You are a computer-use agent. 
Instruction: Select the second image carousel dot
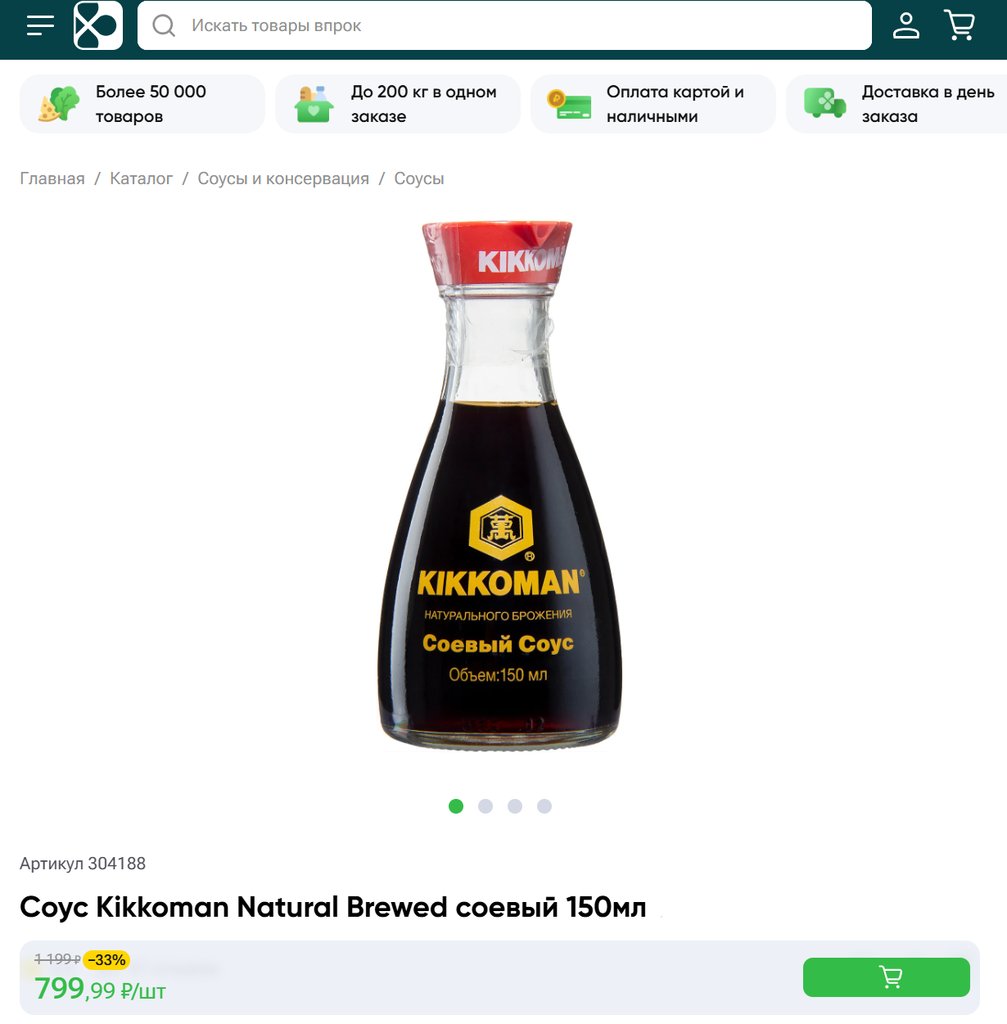click(485, 806)
